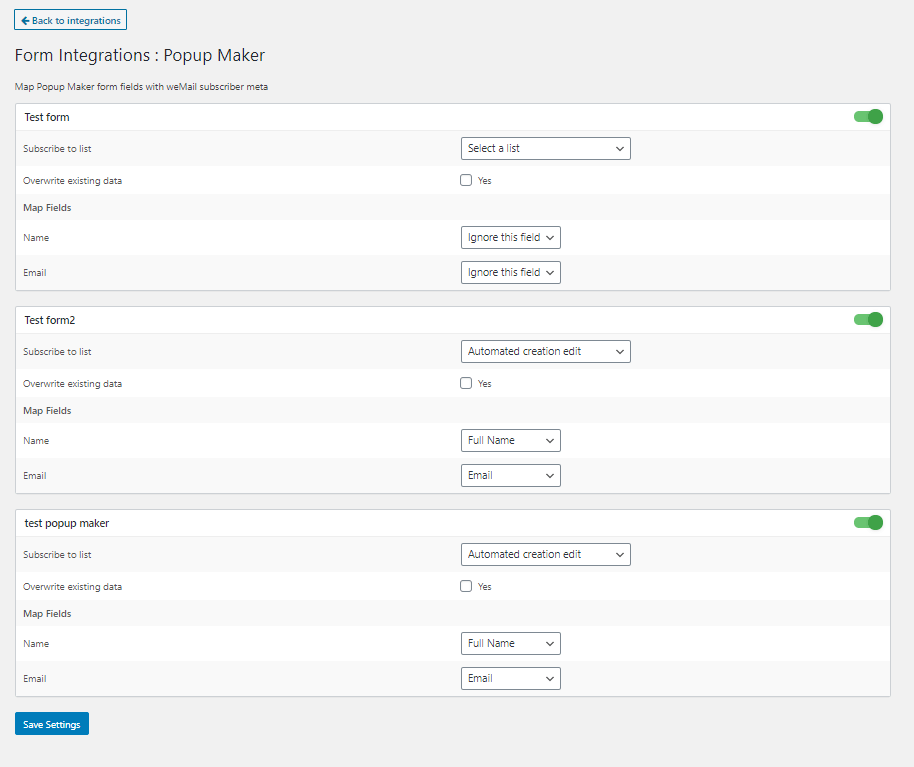Image resolution: width=914 pixels, height=767 pixels.
Task: Click the 'Form Integrations : Popup Maker' heading
Action: pyautogui.click(x=140, y=55)
